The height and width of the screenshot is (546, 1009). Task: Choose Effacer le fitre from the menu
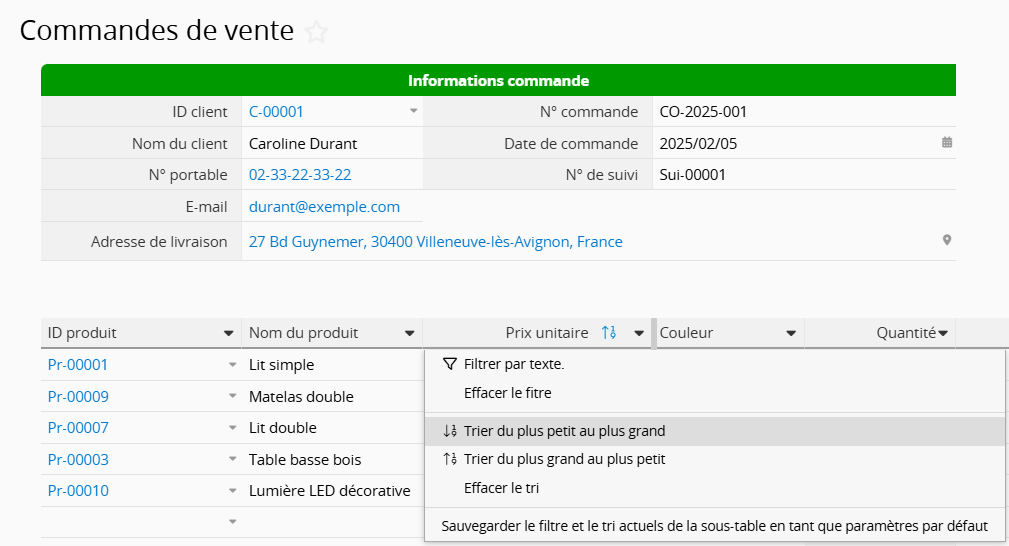tap(507, 393)
